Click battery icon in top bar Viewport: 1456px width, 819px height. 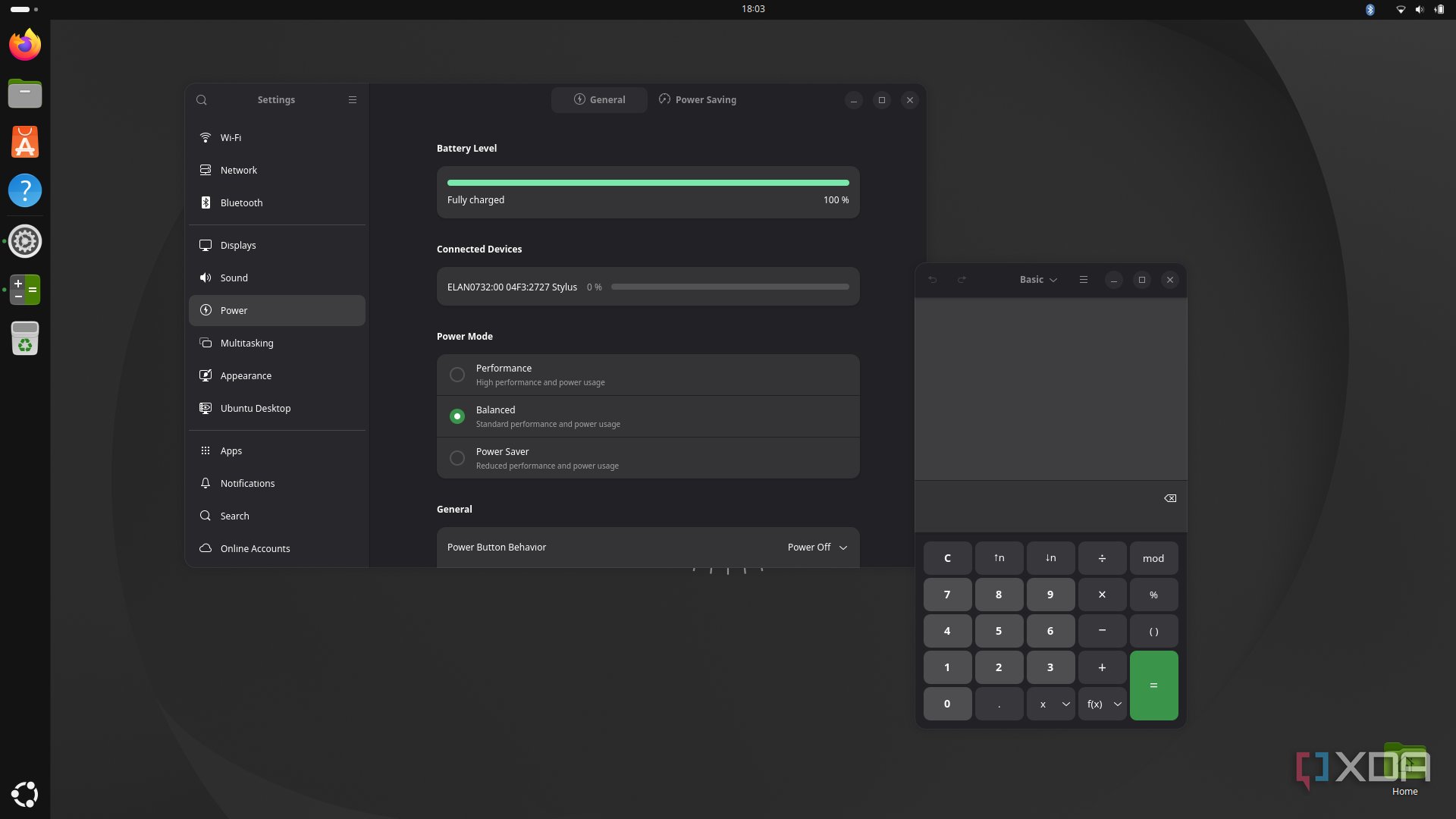pos(1439,9)
